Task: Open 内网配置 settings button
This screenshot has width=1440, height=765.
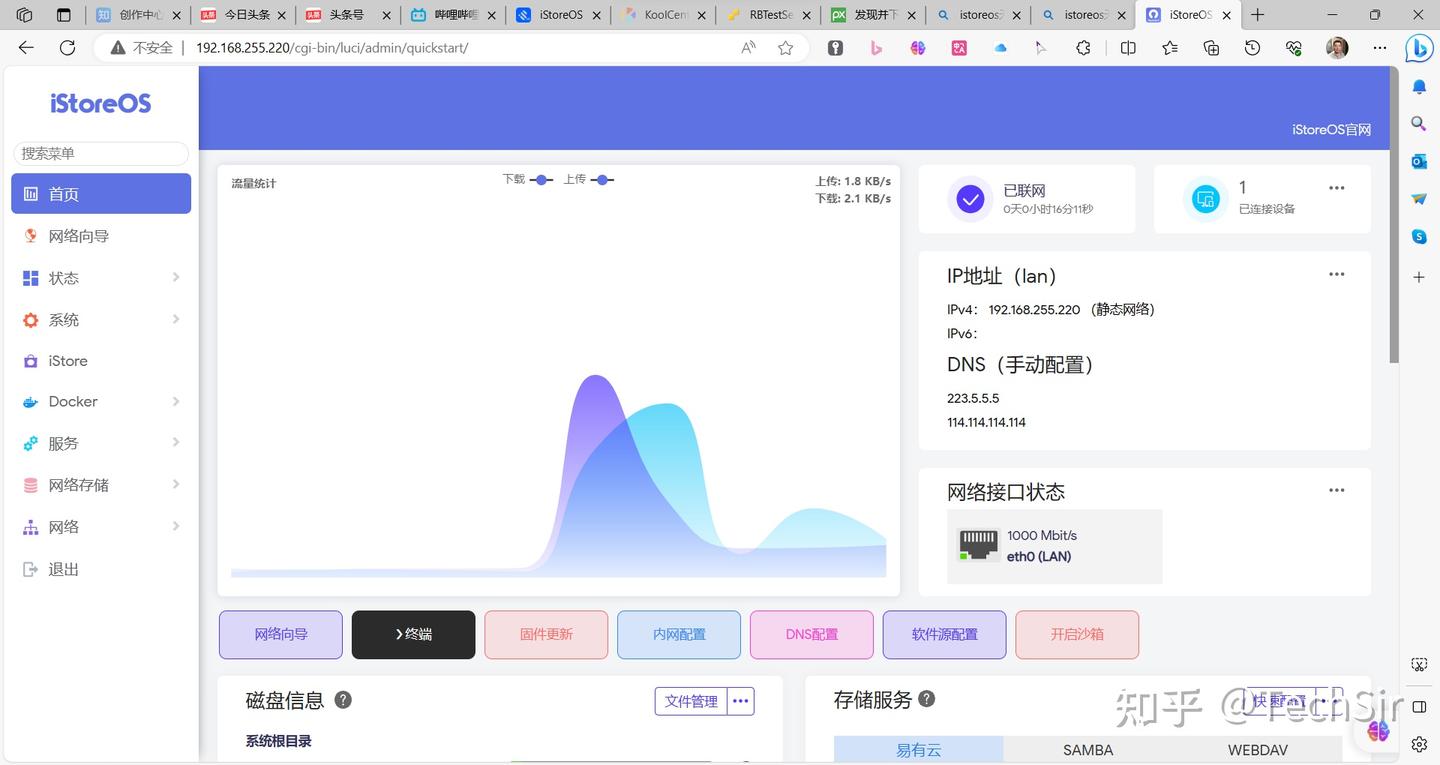Action: tap(679, 635)
